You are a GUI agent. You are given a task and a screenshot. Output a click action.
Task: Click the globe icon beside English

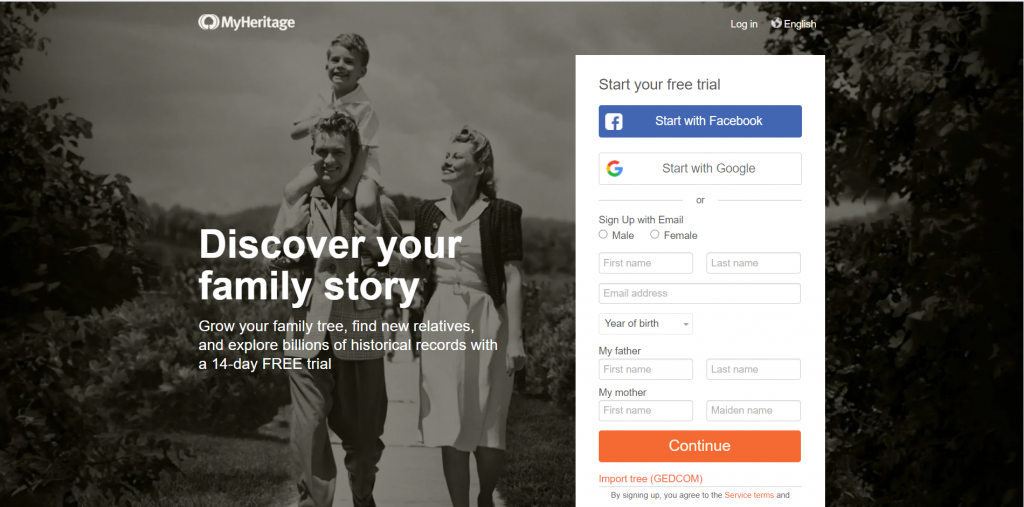click(776, 23)
